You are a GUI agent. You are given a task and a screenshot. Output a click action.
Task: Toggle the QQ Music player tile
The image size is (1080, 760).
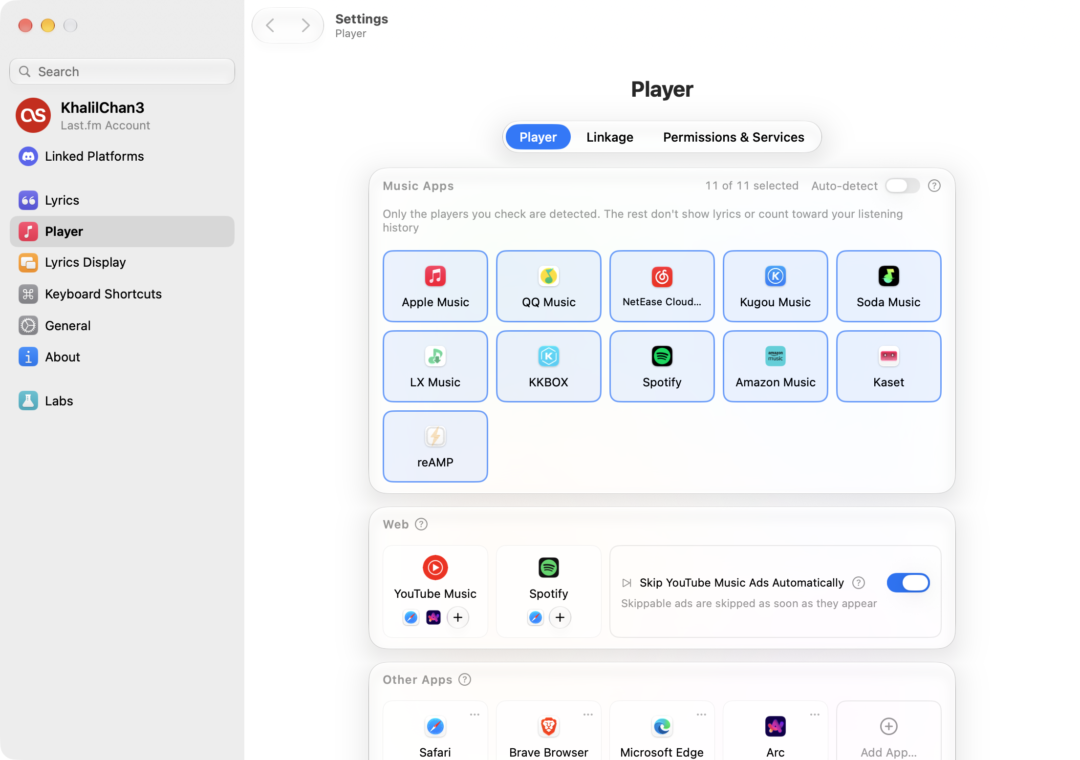tap(548, 286)
